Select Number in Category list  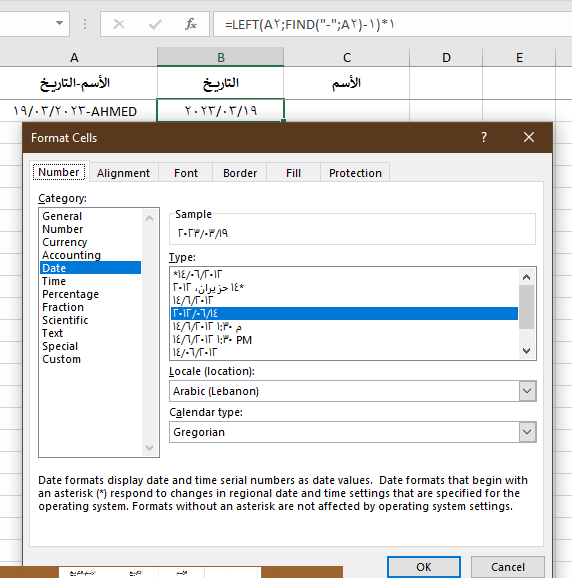tap(90, 229)
